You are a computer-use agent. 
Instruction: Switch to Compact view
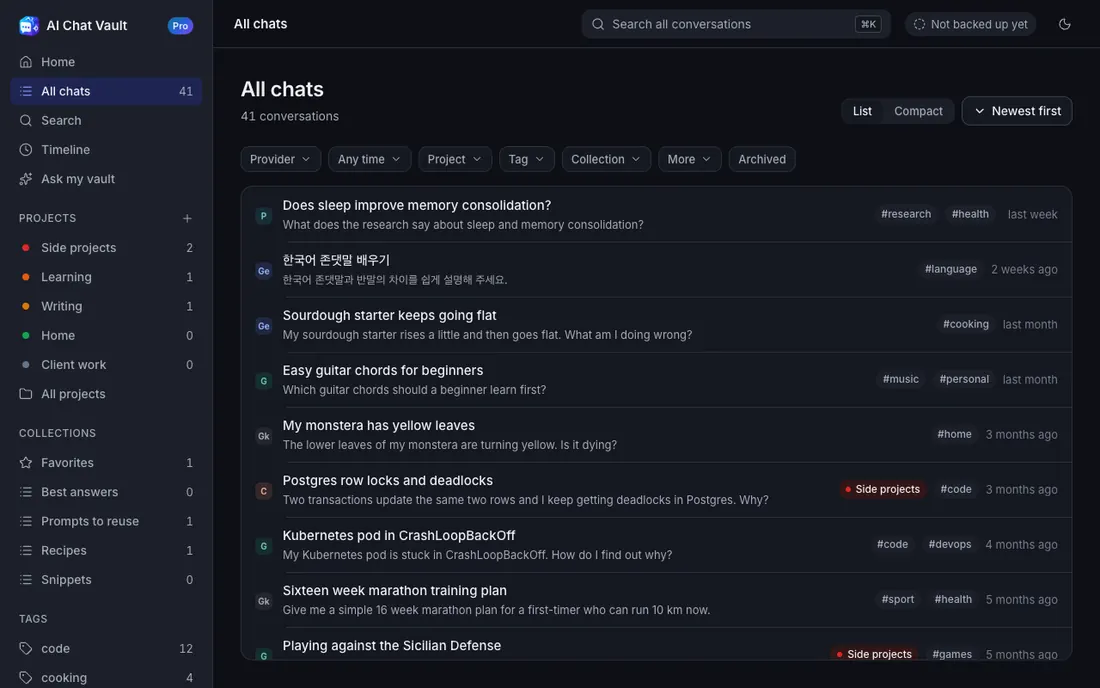click(x=918, y=111)
